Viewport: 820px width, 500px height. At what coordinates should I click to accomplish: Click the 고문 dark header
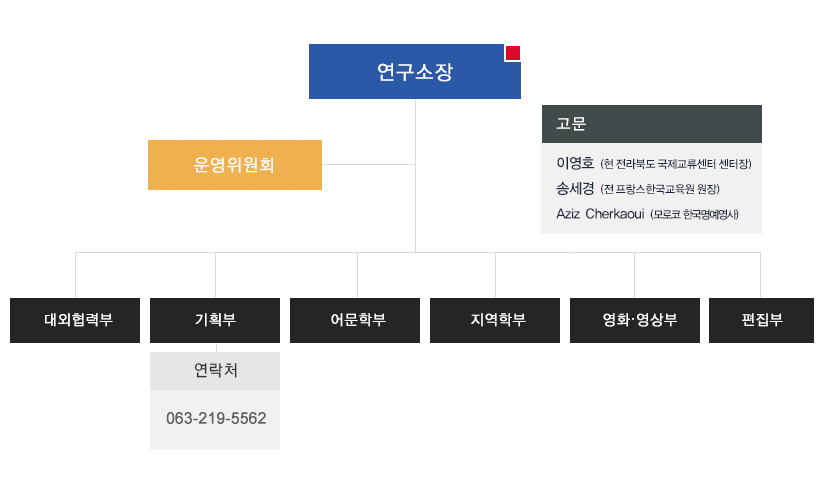(652, 124)
